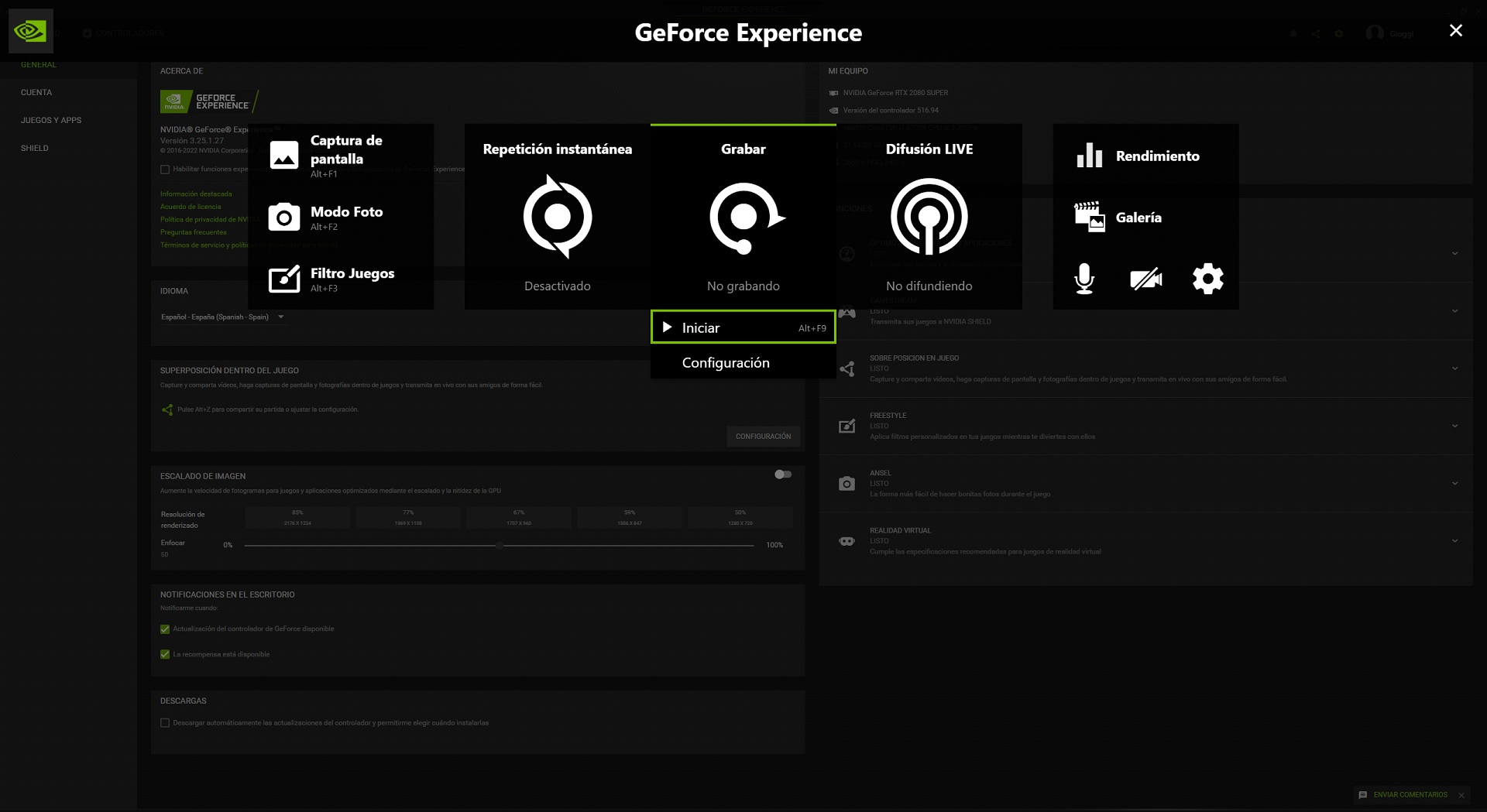Select CUENTA in settings sidebar
The image size is (1487, 812).
(x=36, y=92)
